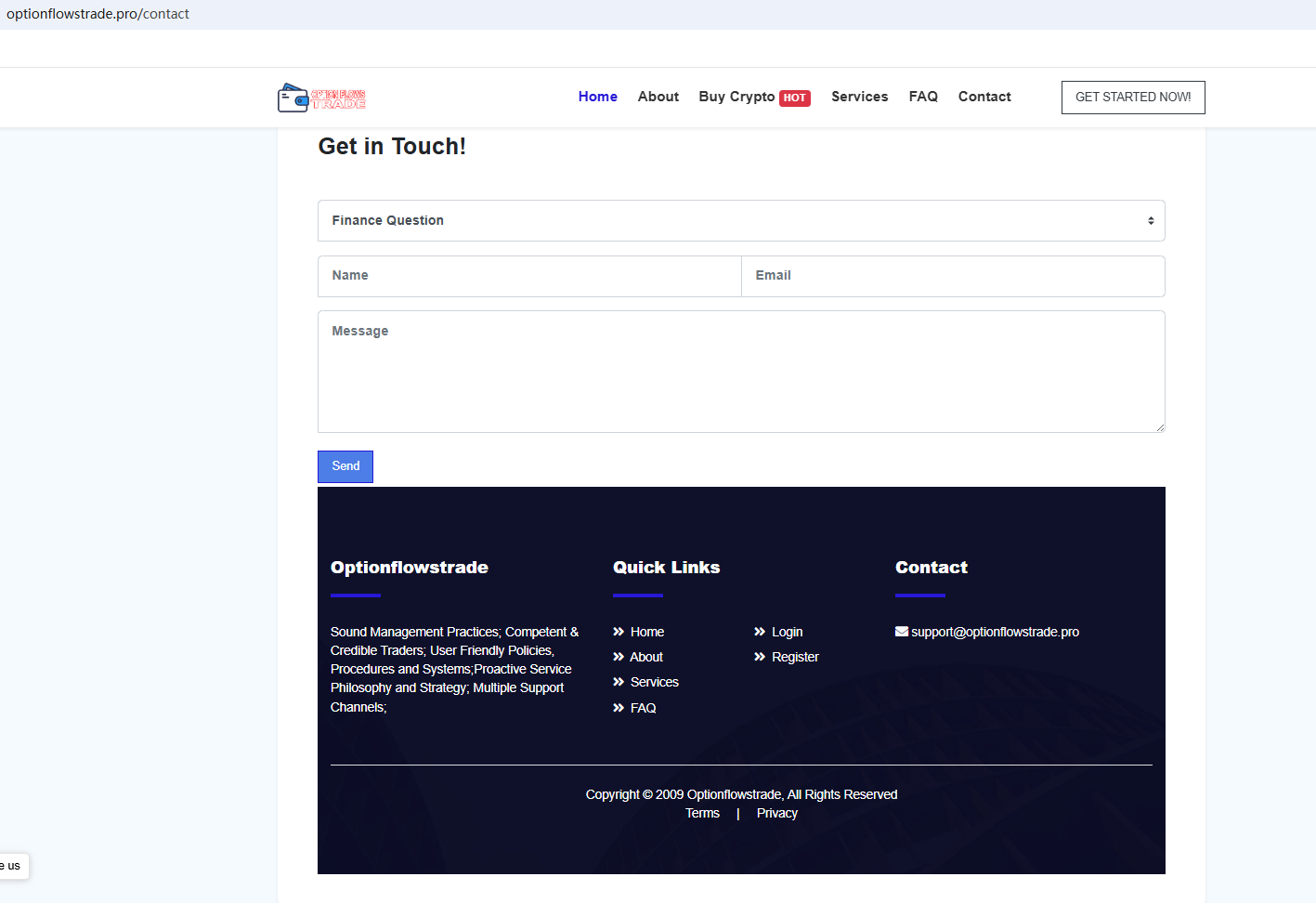The height and width of the screenshot is (903, 1316).
Task: Click into the Email input field
Action: (x=952, y=276)
